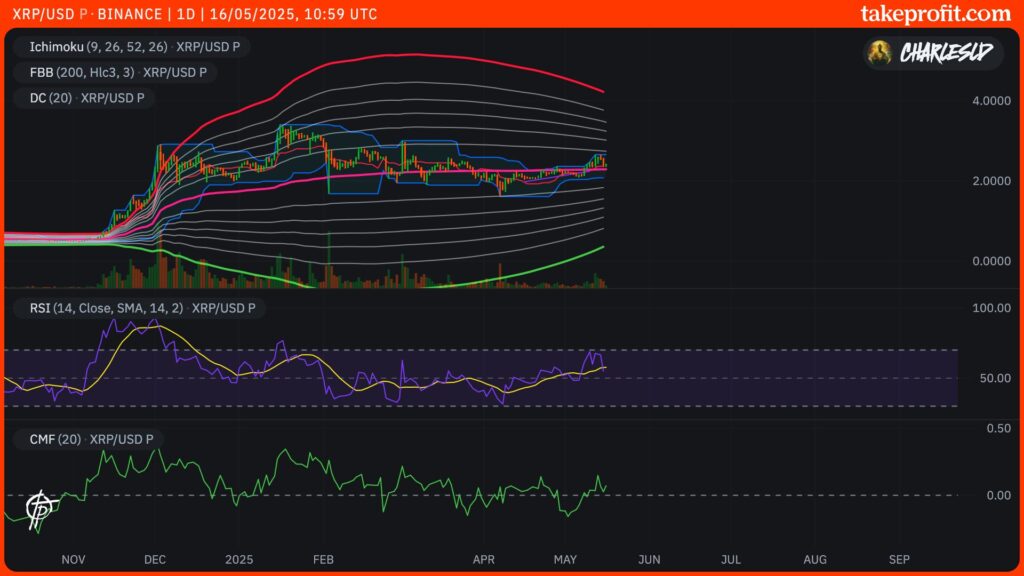Click NOV on the date axis
The height and width of the screenshot is (576, 1024).
click(x=72, y=560)
